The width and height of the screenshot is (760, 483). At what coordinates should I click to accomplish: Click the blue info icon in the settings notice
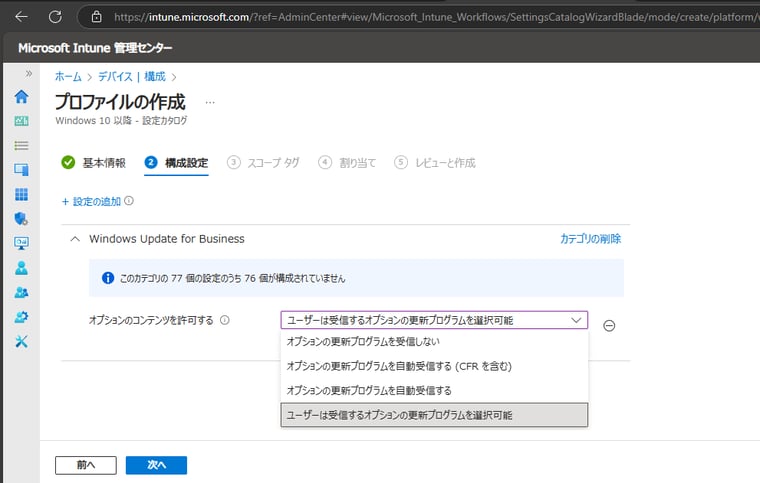[108, 278]
